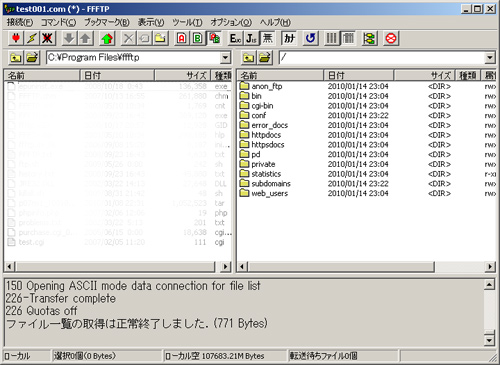Open the ブックマーク menu
Screen dimensions: 500x365
[x=107, y=22]
